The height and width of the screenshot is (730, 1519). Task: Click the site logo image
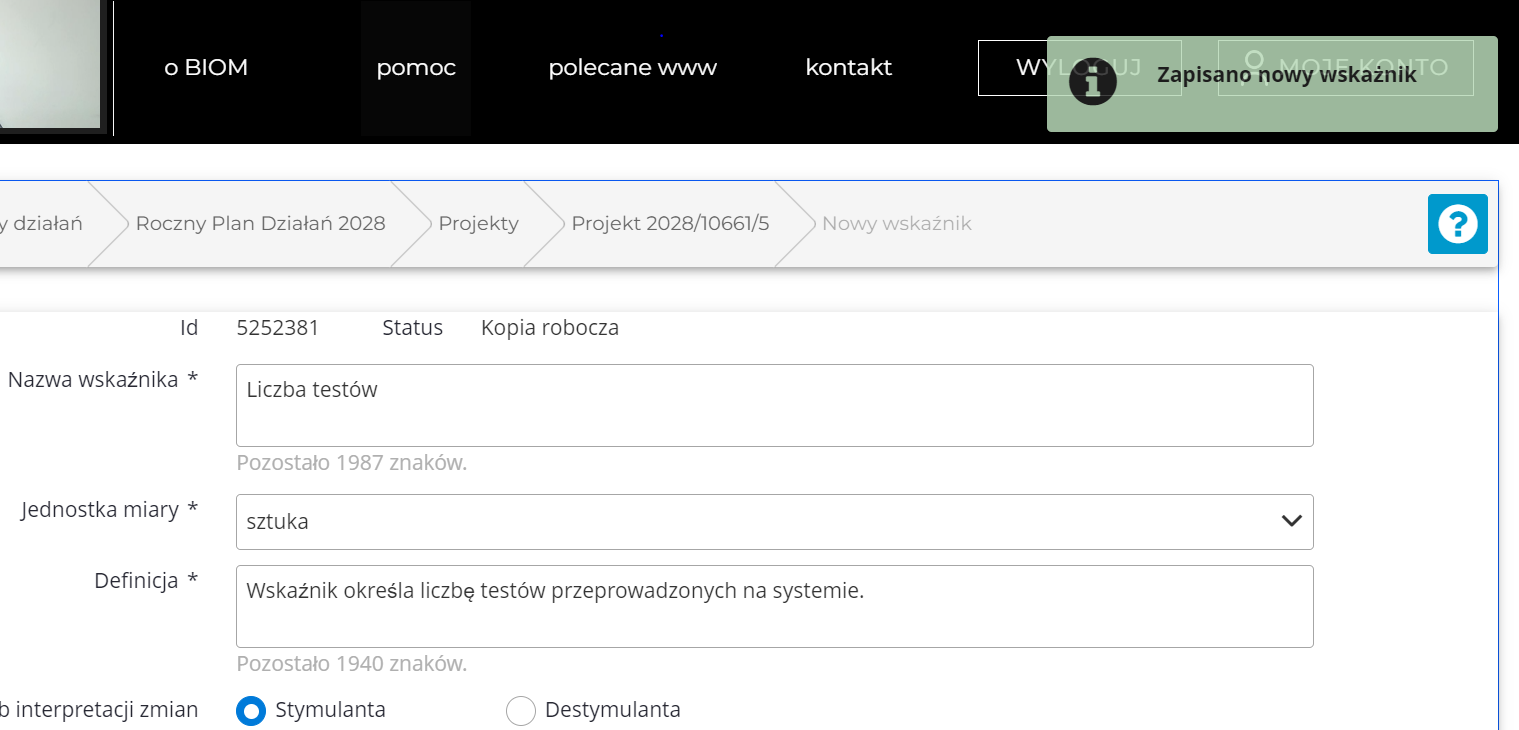tap(50, 66)
